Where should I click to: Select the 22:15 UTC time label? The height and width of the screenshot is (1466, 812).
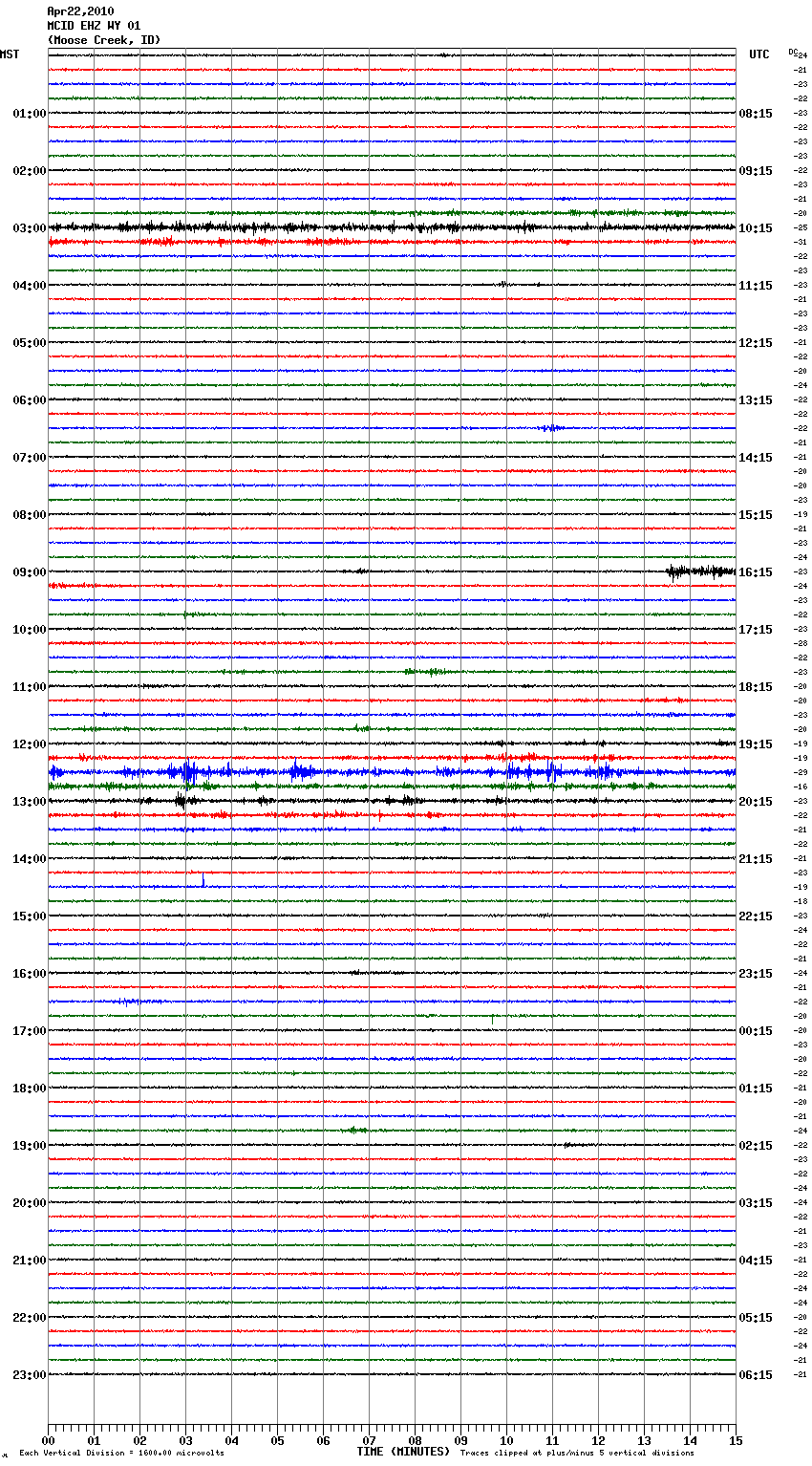tap(756, 916)
